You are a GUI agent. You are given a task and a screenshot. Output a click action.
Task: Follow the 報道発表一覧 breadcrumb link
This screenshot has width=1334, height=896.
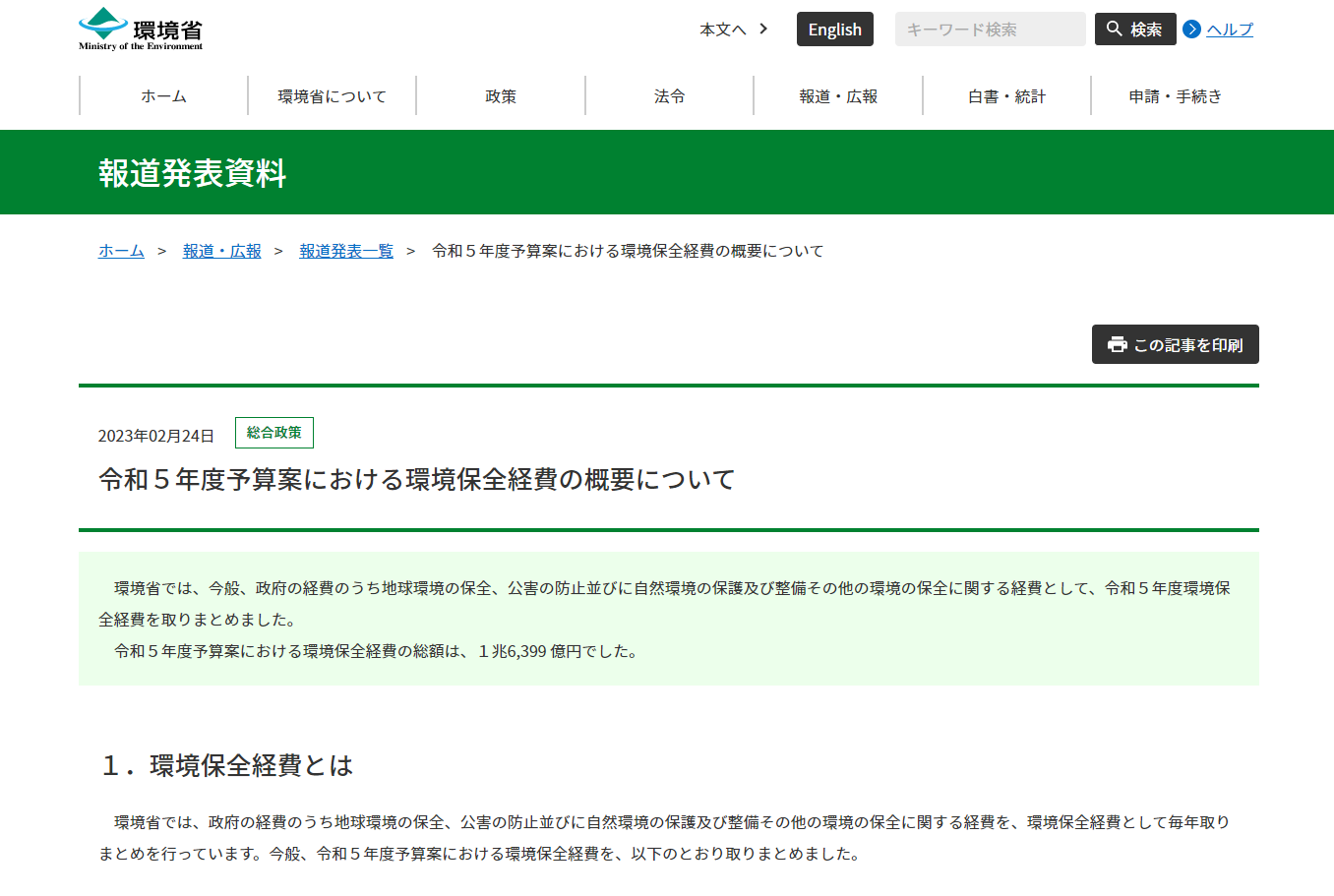coord(346,251)
